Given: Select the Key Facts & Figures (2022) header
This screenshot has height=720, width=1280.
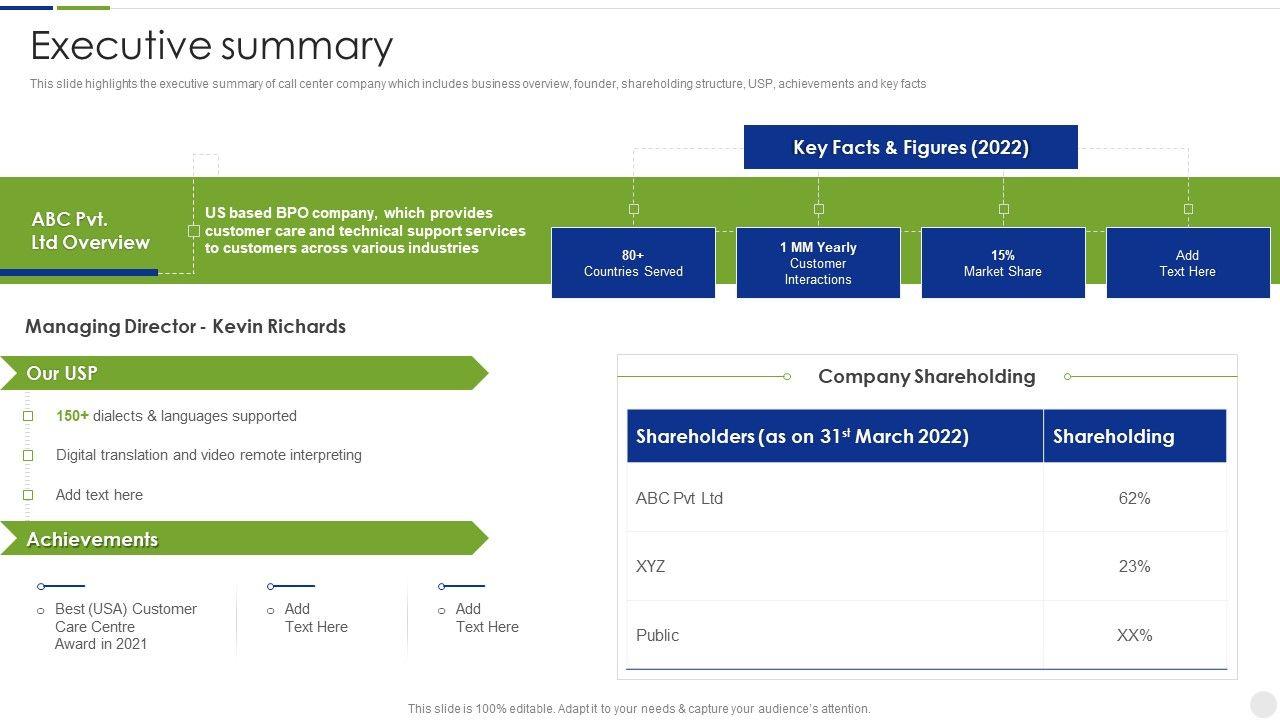Looking at the screenshot, I should (x=910, y=147).
